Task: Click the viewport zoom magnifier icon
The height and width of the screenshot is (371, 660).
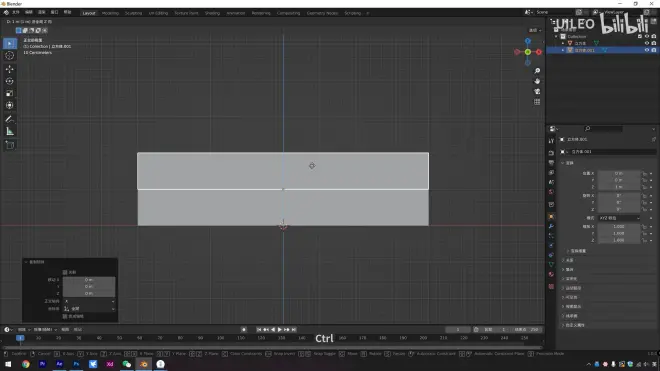Action: (537, 71)
